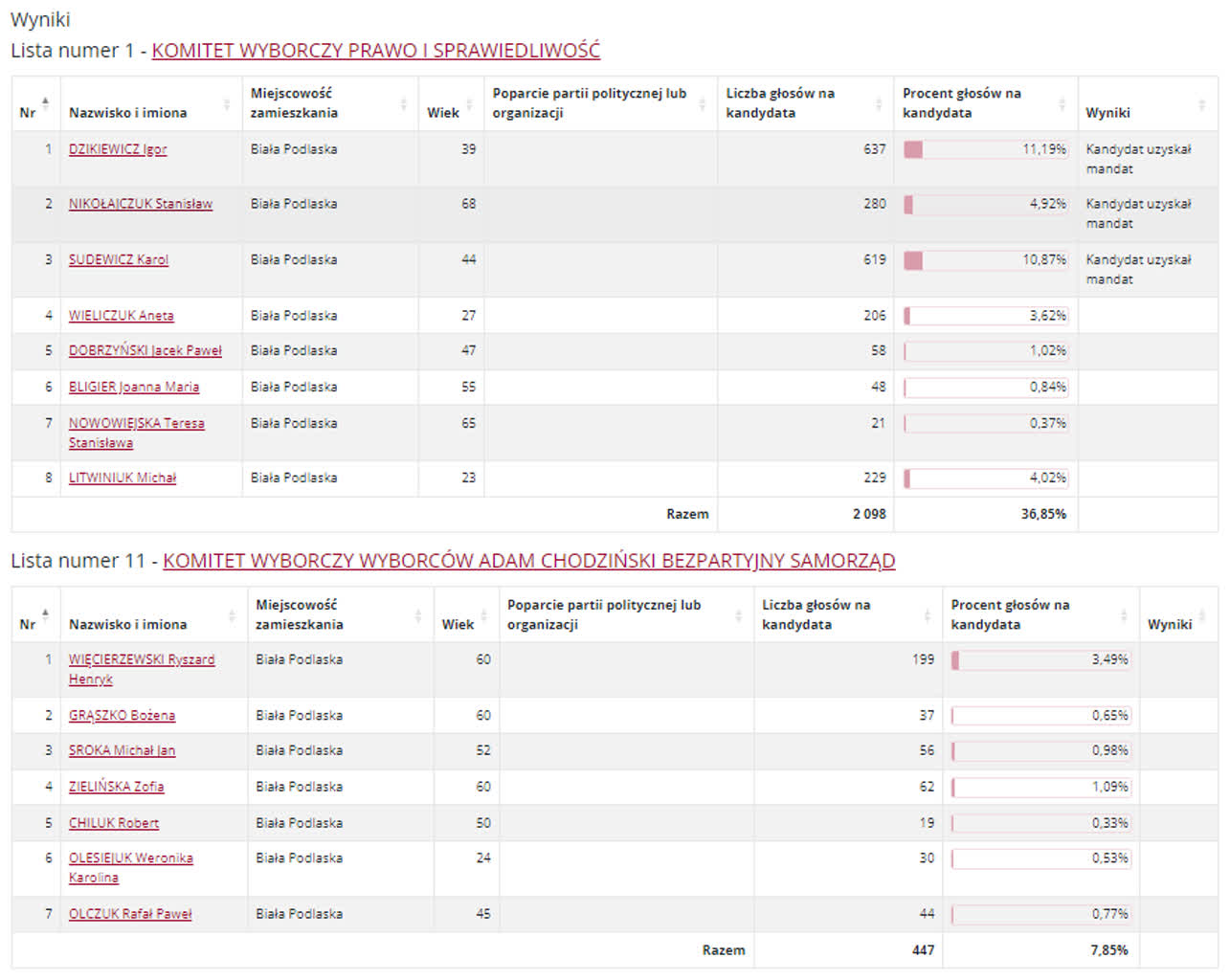This screenshot has height=980, width=1230.
Task: Open Komitet Wyborczy Prawo i Sprawiedliwość link
Action: (x=375, y=51)
